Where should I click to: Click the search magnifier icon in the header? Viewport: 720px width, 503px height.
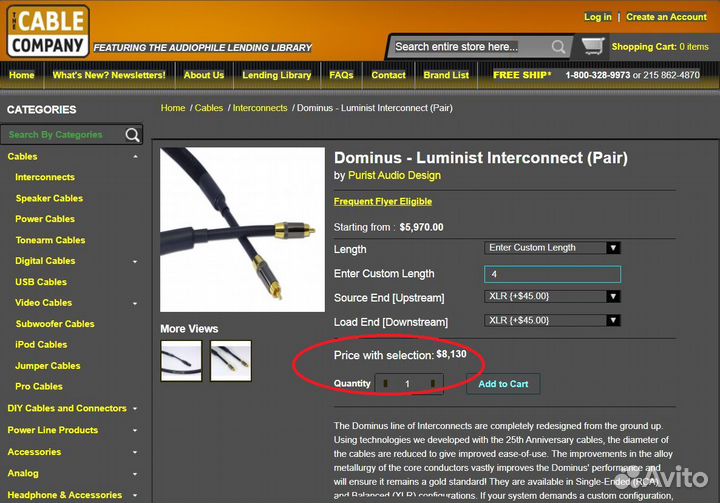point(558,47)
